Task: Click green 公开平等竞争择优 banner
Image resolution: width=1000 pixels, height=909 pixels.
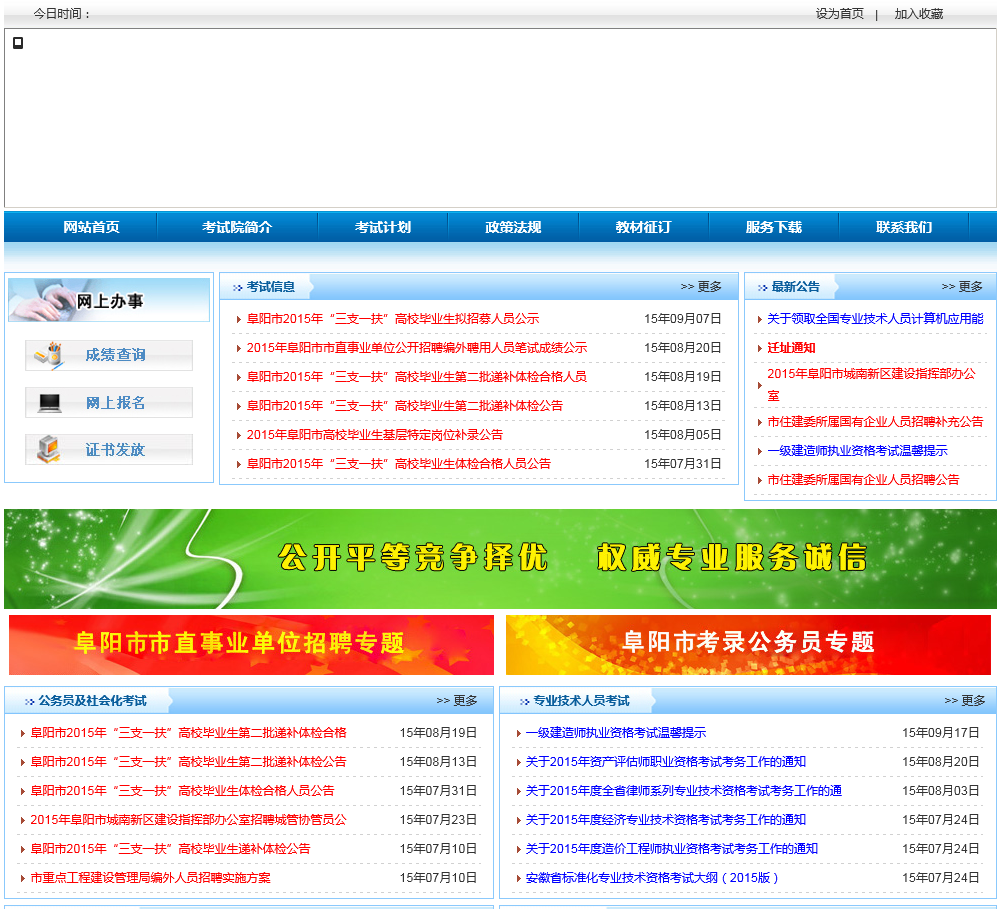Action: 500,558
